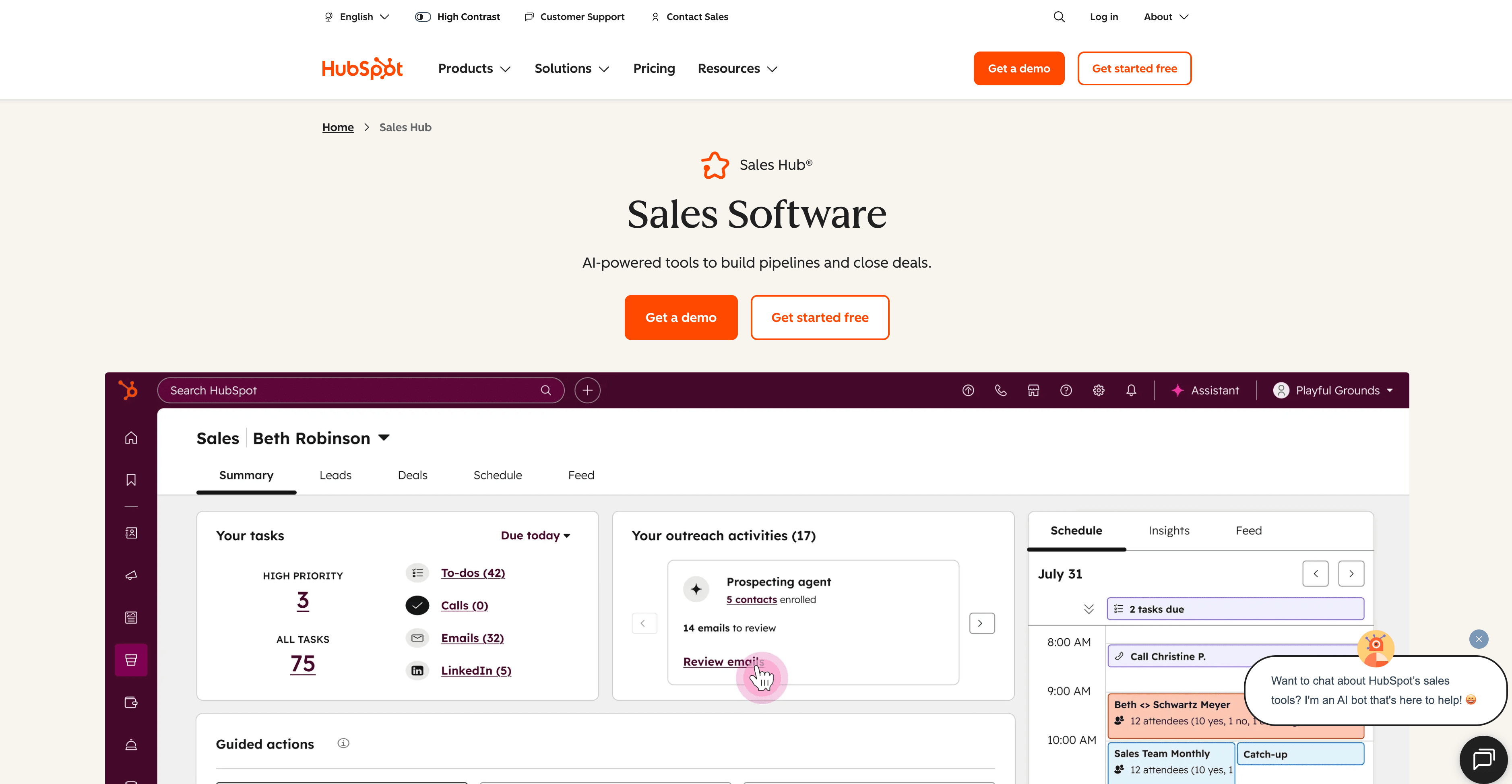This screenshot has width=1512, height=784.
Task: Click the hero Get a demo button
Action: coord(681,318)
